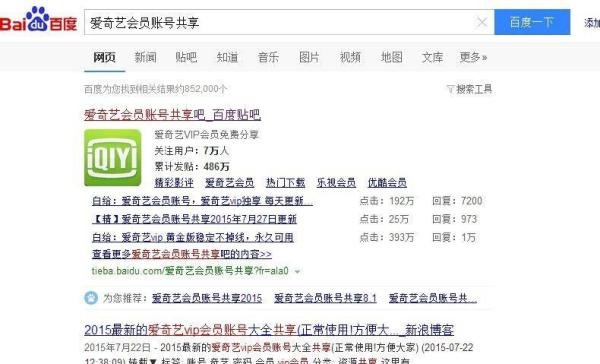Expand arrow next to tieba.baidu.com URL
This screenshot has height=364, width=600.
(297, 271)
